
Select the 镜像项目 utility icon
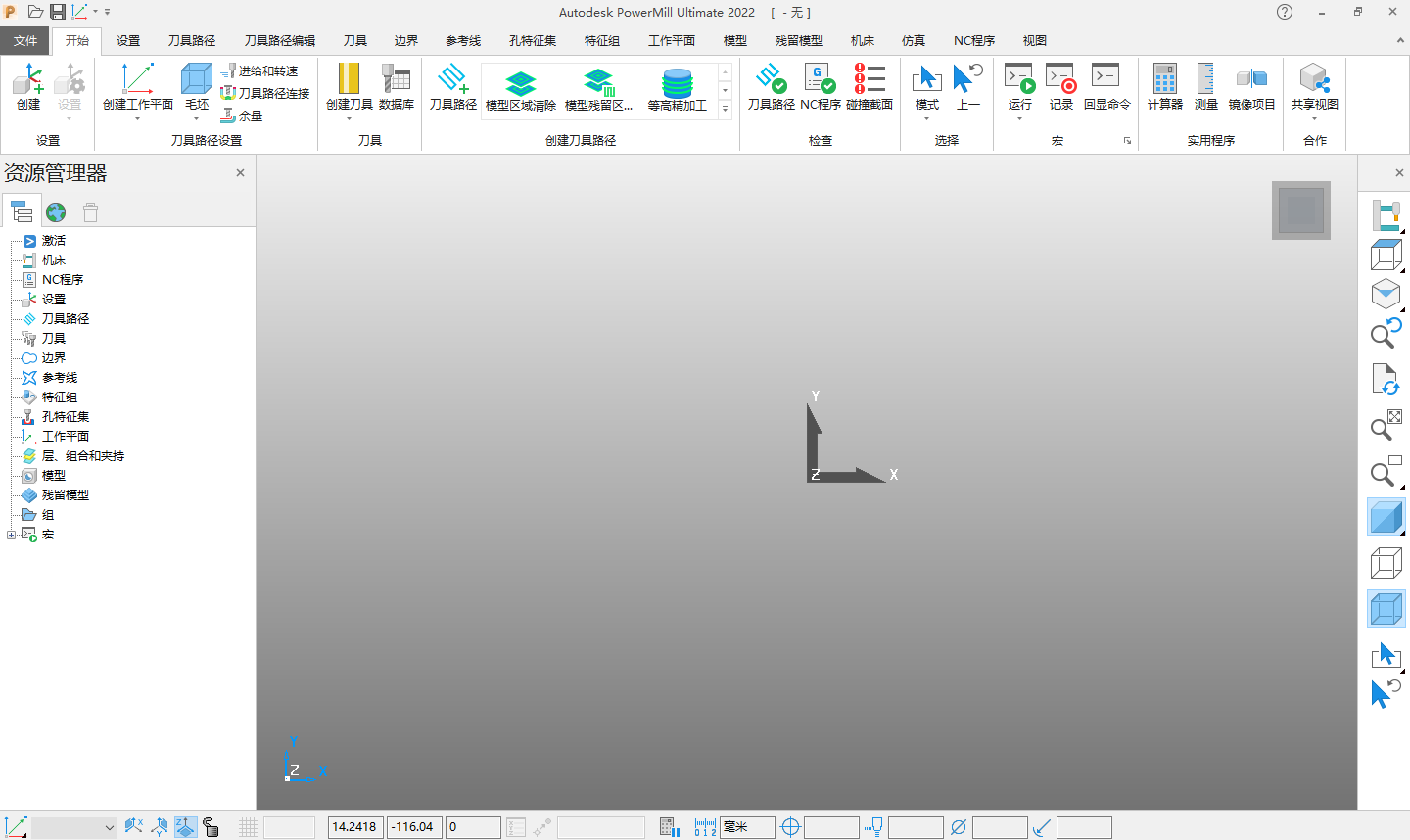(x=1251, y=88)
